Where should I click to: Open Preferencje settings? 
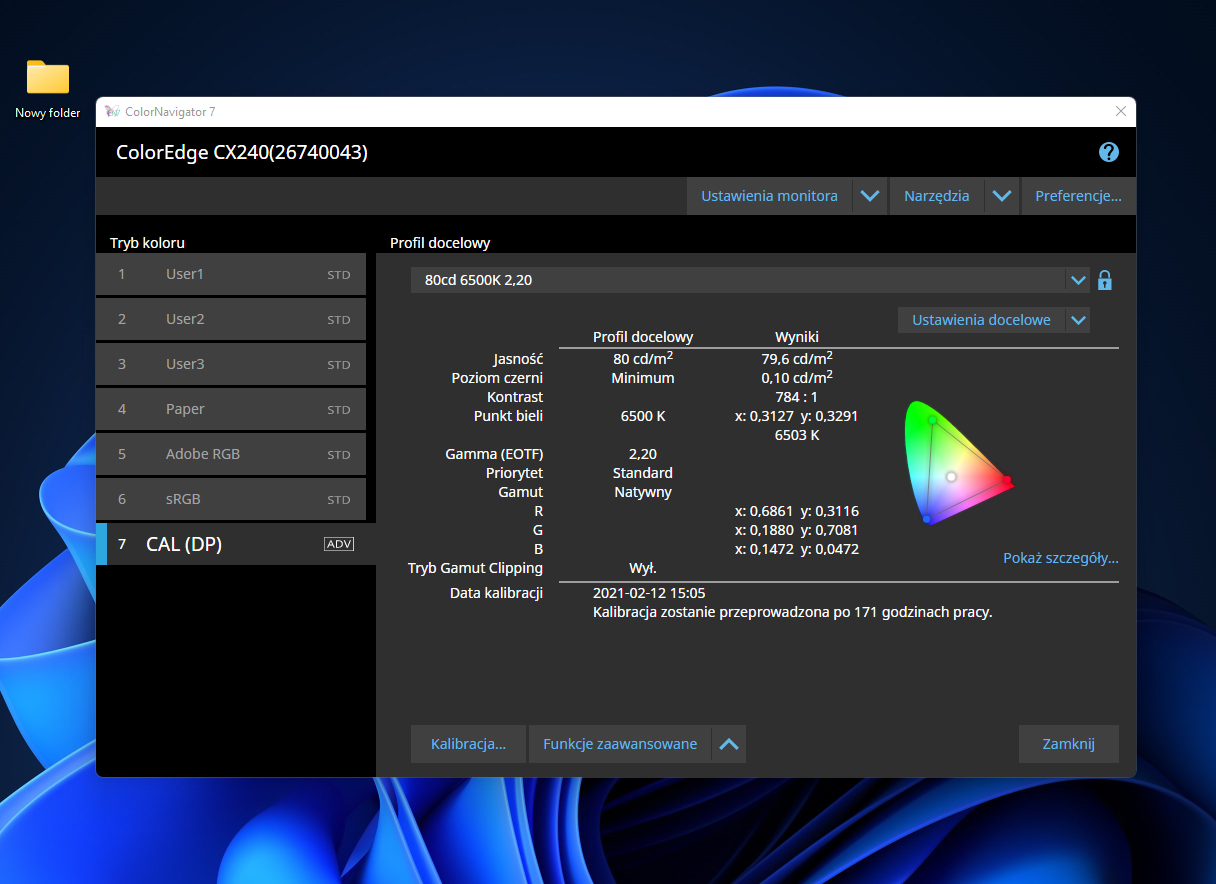[1078, 196]
